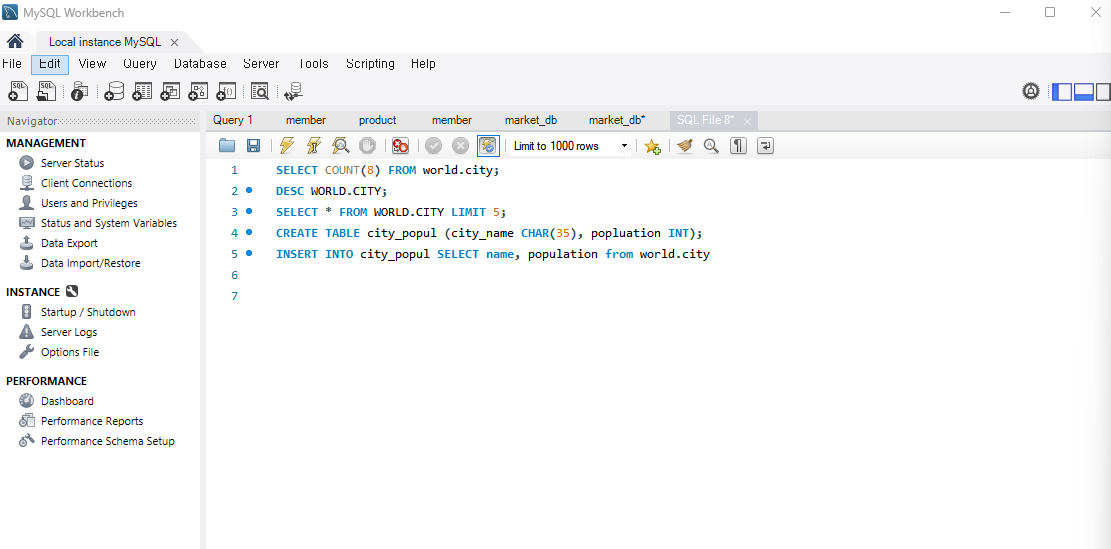Open the Help menu
The image size is (1111, 549).
tap(423, 64)
